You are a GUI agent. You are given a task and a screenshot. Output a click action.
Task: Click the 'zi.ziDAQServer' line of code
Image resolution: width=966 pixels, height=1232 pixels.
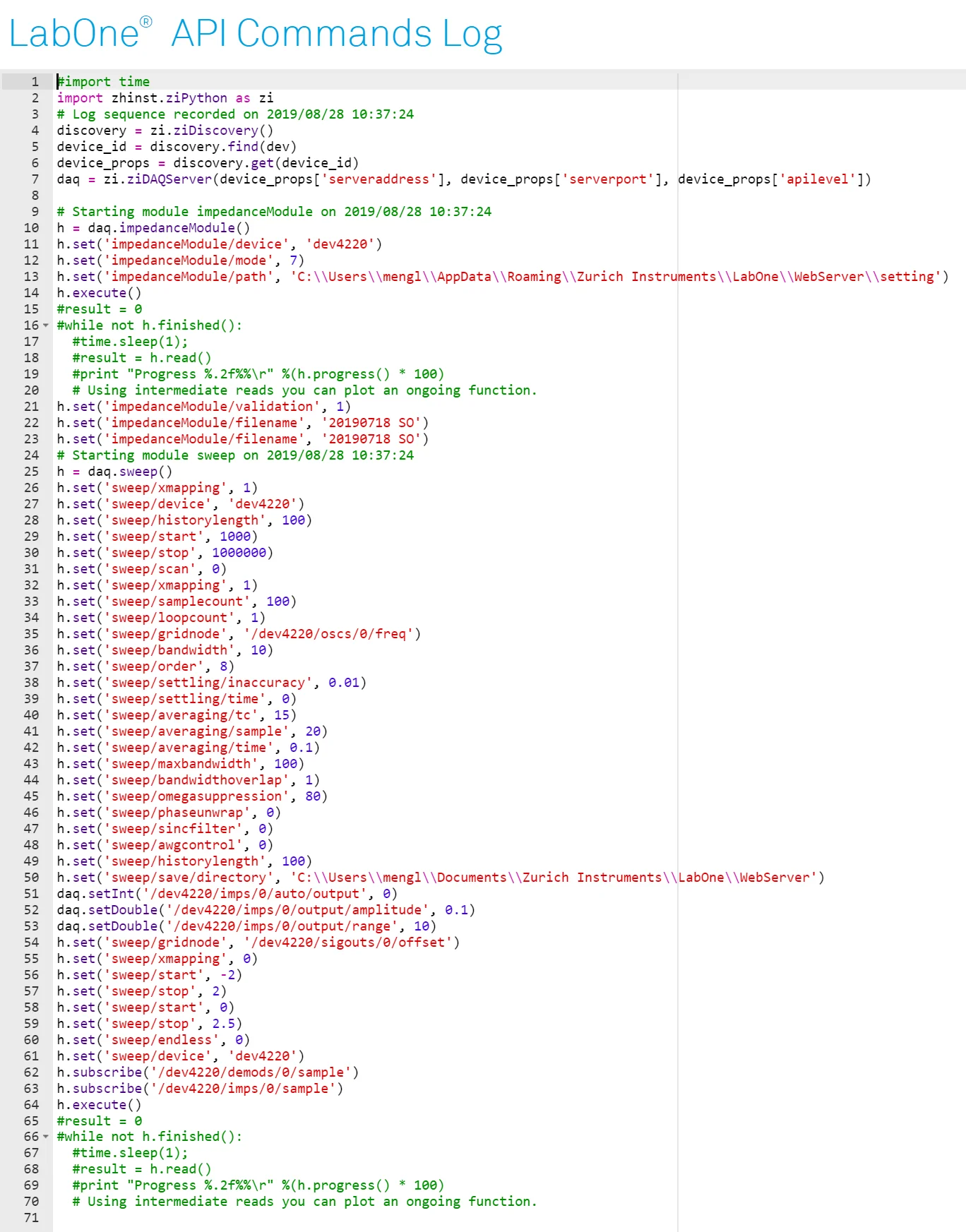point(464,179)
